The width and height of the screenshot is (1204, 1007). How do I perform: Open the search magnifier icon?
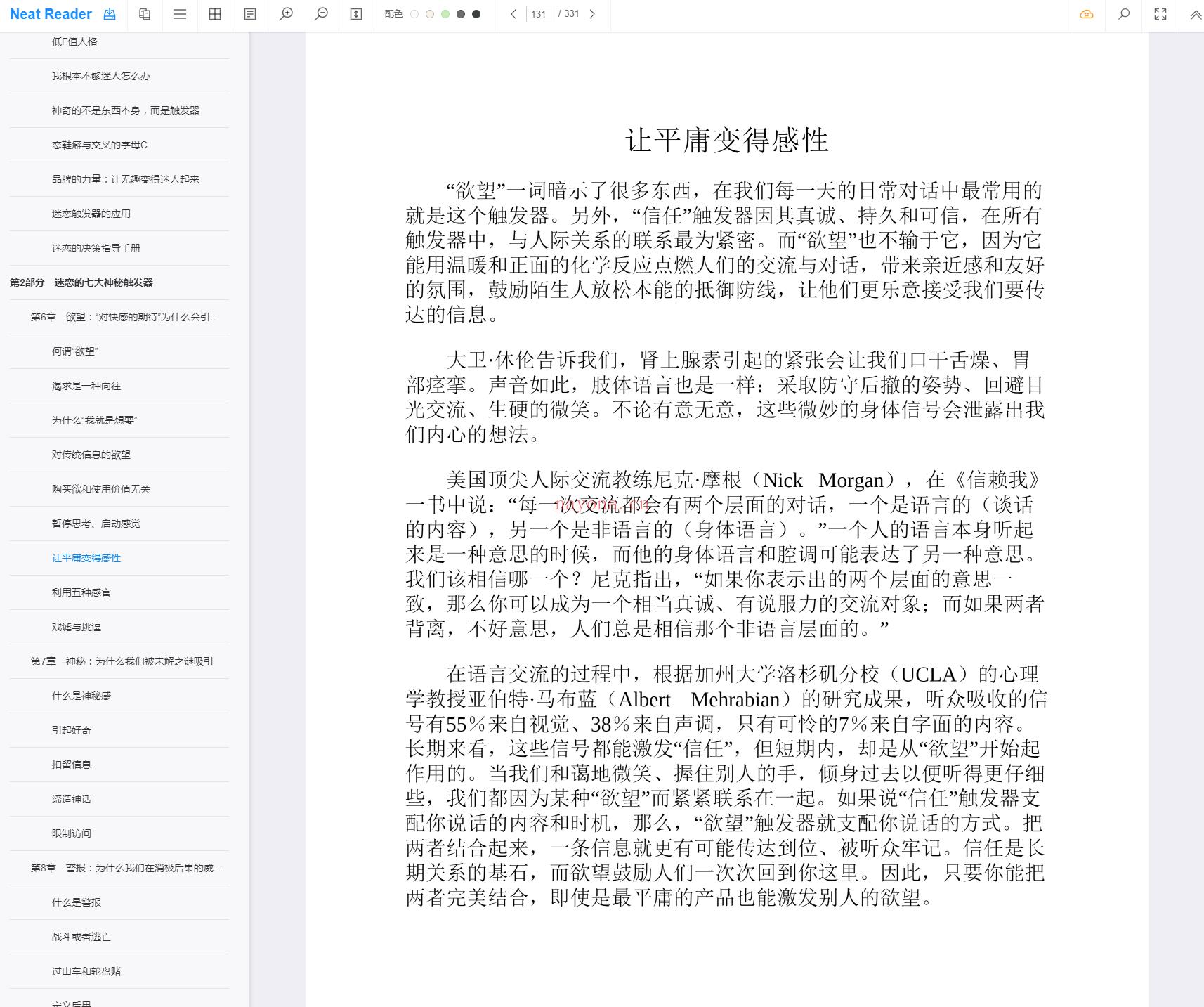[1124, 14]
